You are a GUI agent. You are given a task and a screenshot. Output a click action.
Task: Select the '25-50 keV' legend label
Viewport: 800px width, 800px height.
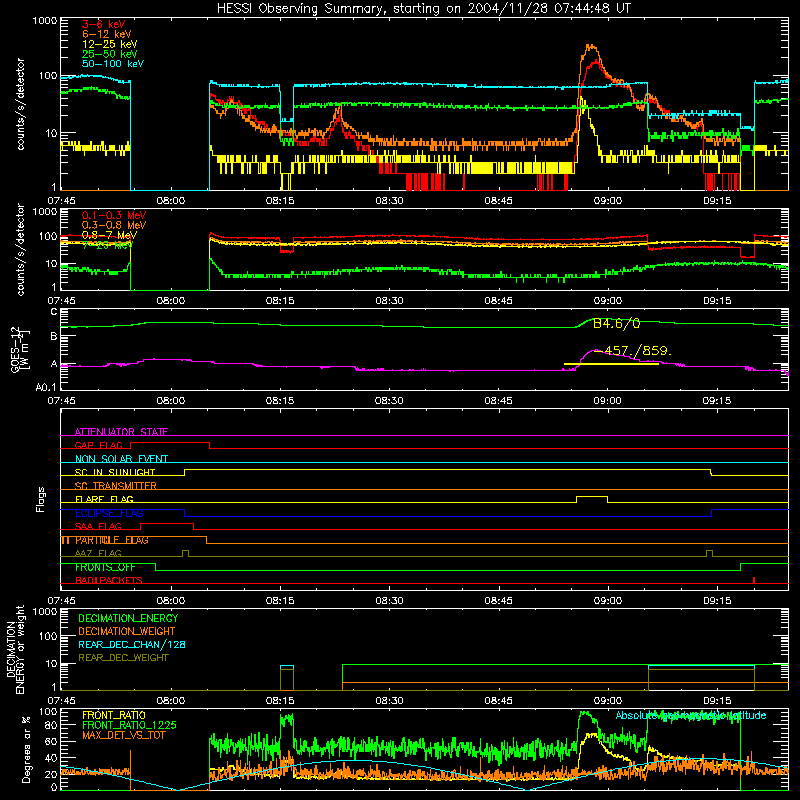pos(110,54)
